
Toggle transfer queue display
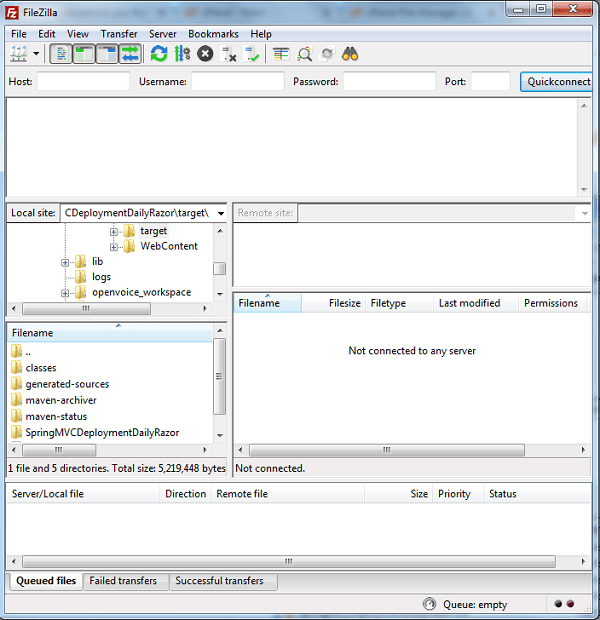click(x=130, y=54)
